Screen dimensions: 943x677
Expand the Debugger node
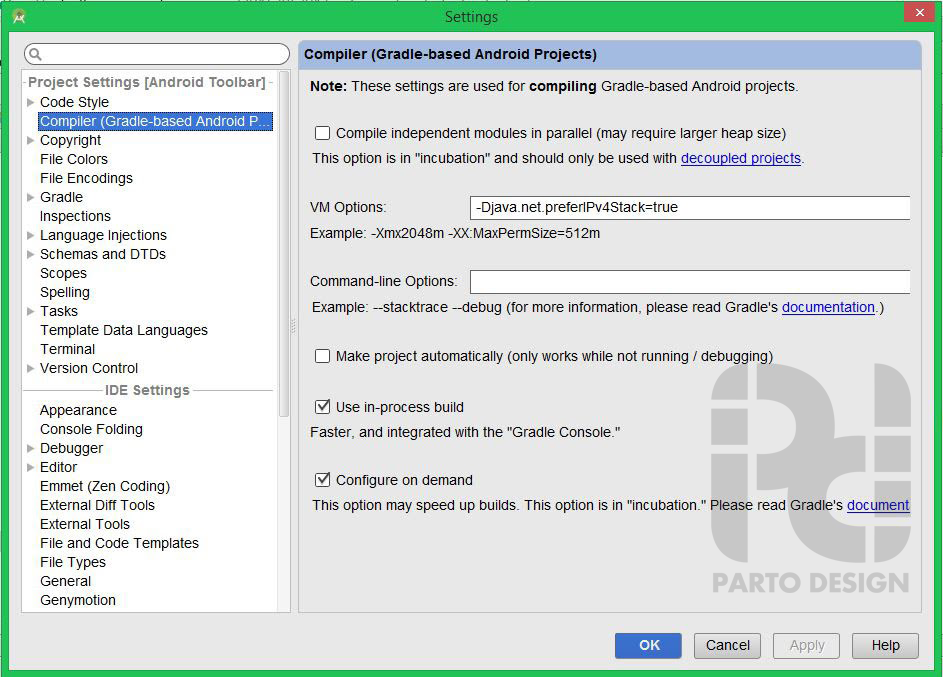[31, 448]
